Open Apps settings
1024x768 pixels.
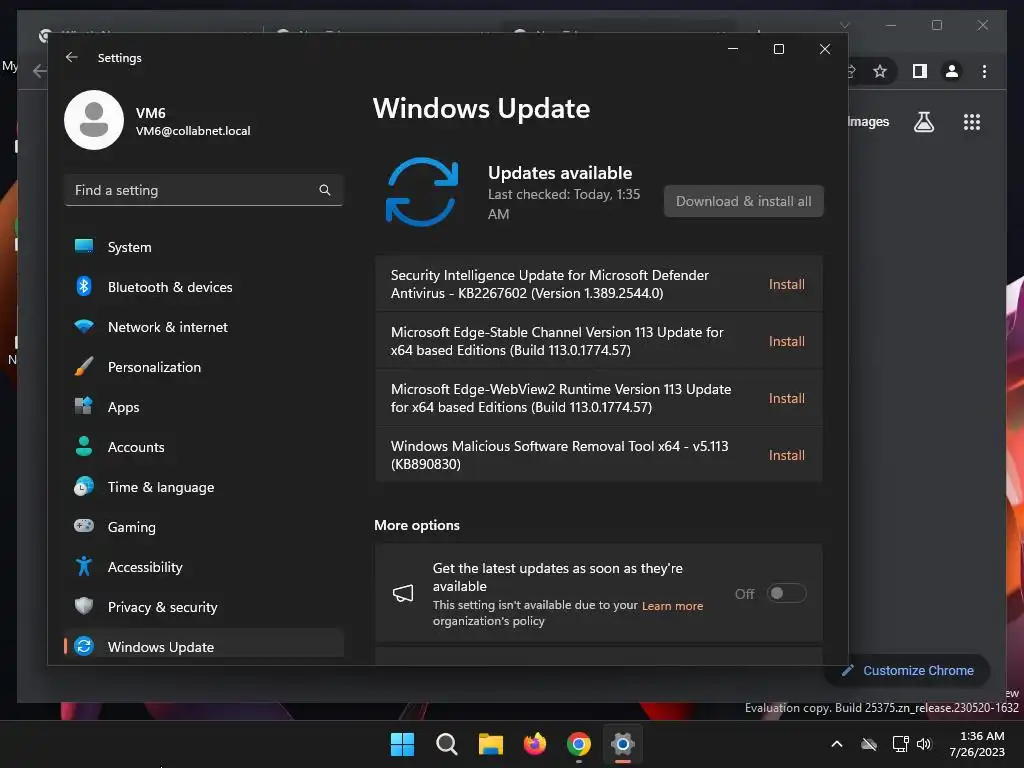[204, 407]
